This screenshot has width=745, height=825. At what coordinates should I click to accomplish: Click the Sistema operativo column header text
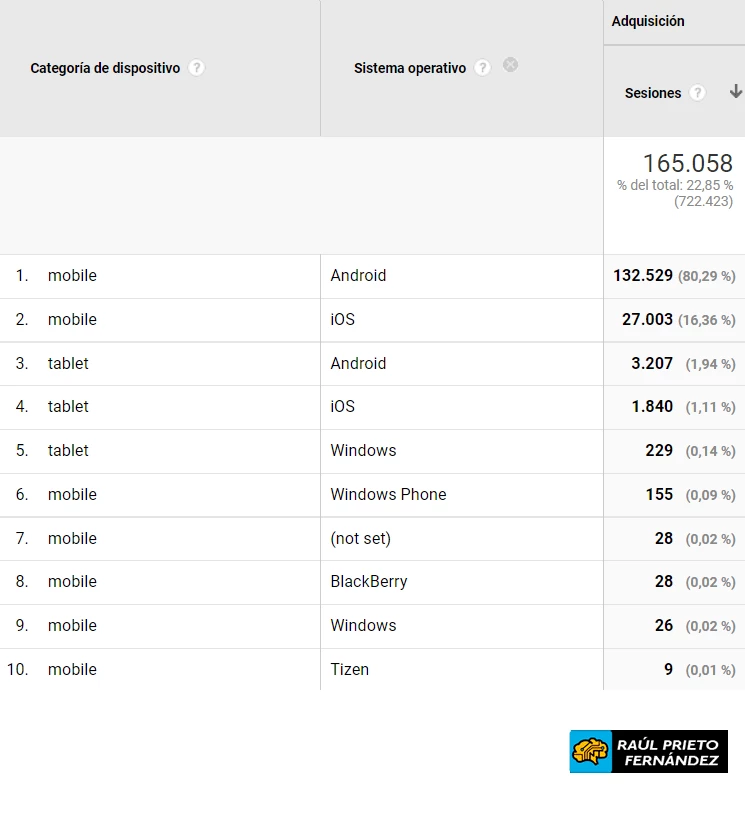410,68
